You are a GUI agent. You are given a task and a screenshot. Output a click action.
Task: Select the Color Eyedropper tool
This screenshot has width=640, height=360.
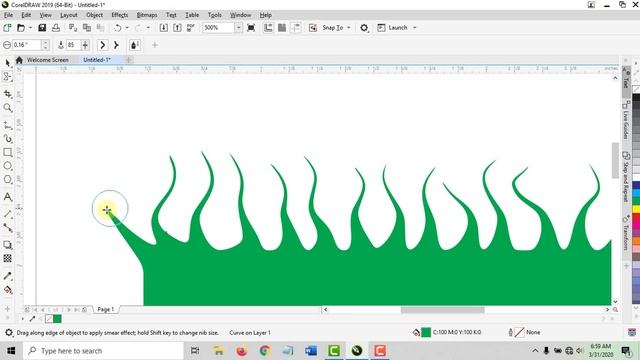point(7,276)
